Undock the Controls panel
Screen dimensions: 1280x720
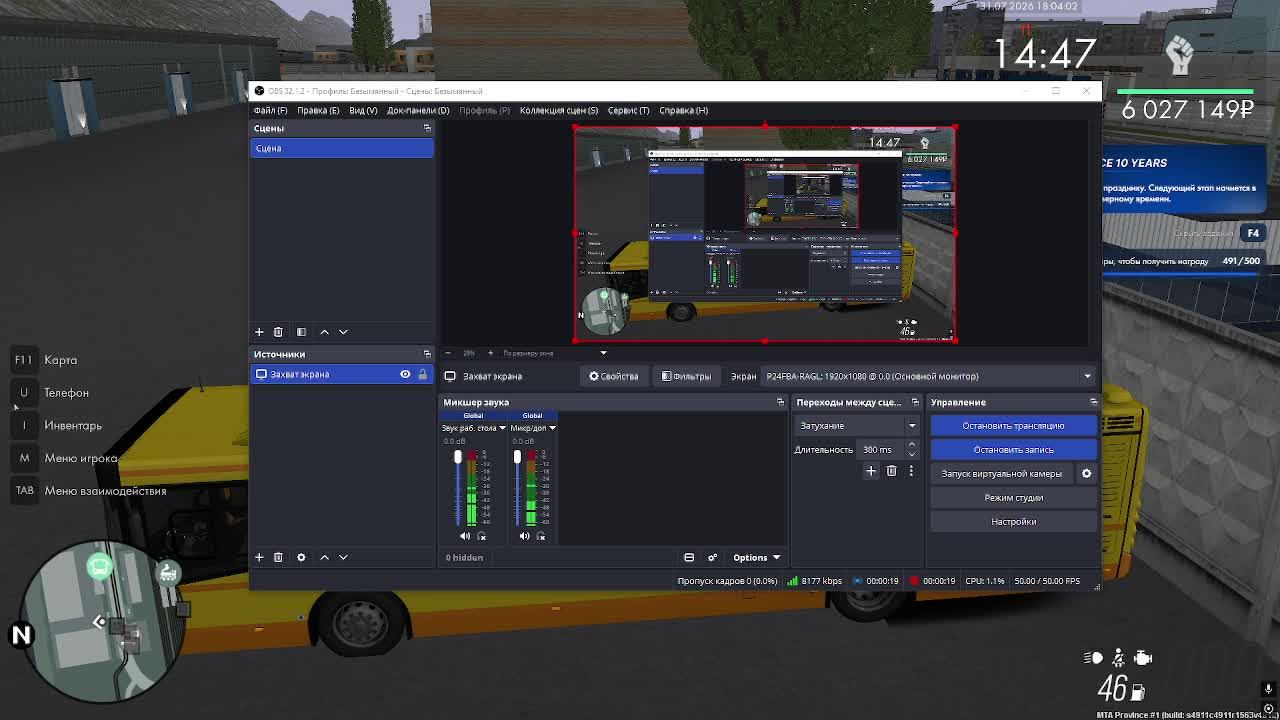[x=1093, y=402]
